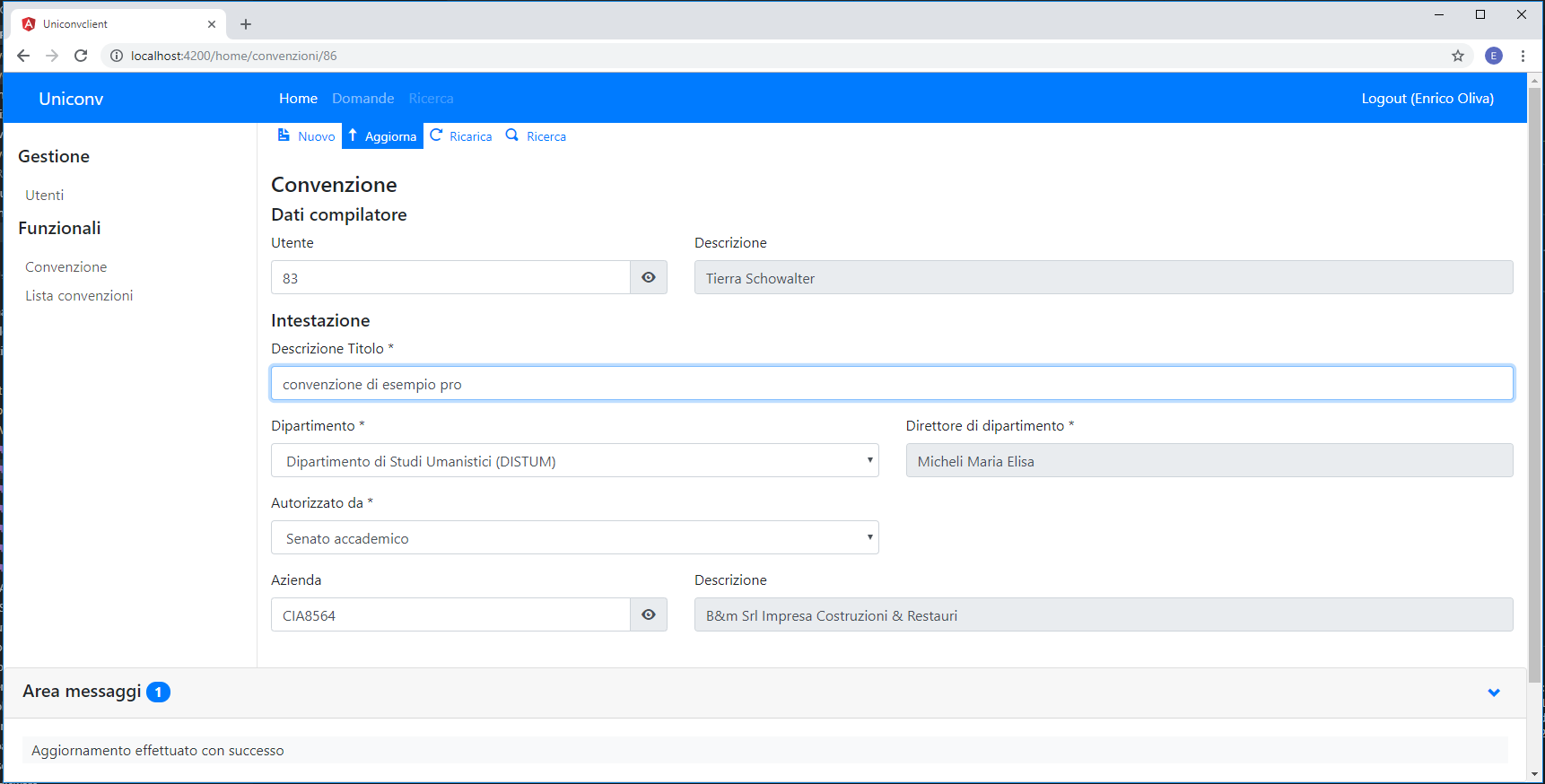Open Chrome three-dot menu

pyautogui.click(x=1523, y=56)
